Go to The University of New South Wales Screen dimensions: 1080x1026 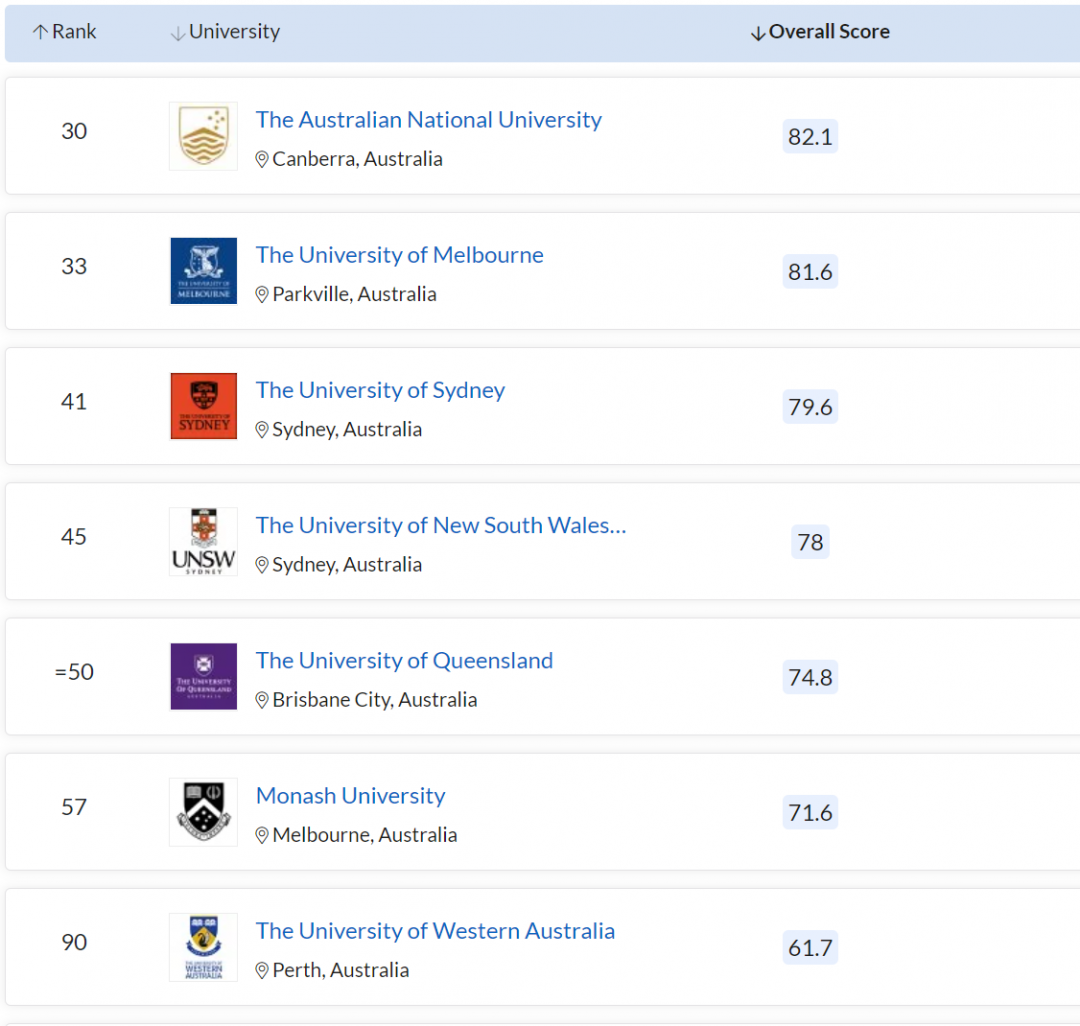click(440, 525)
